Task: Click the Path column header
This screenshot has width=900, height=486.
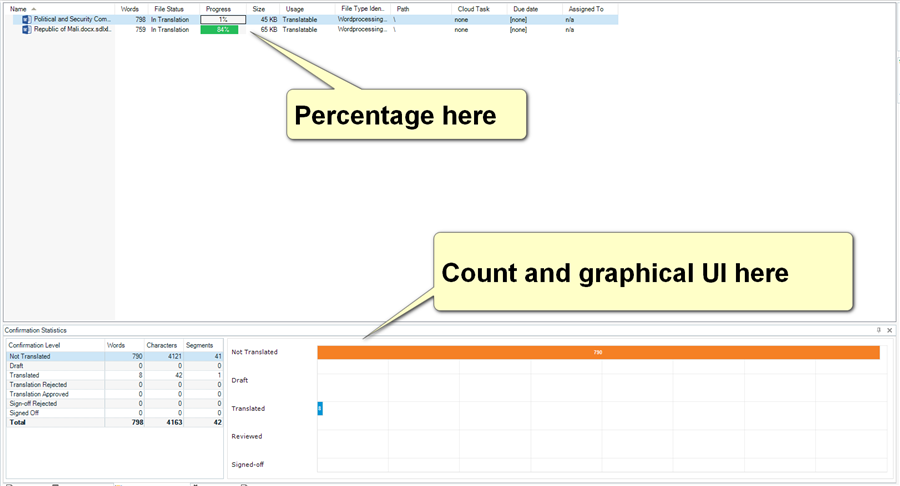Action: point(403,9)
